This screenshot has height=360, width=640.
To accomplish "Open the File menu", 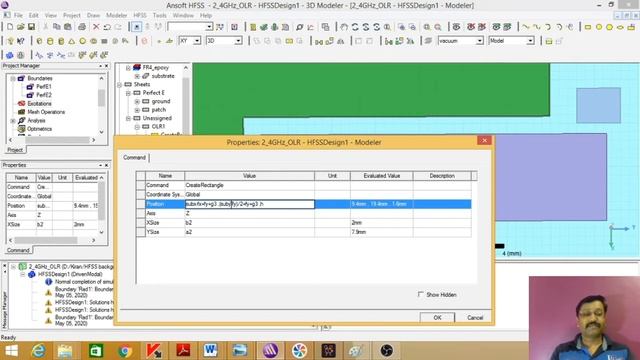I will pos(18,15).
